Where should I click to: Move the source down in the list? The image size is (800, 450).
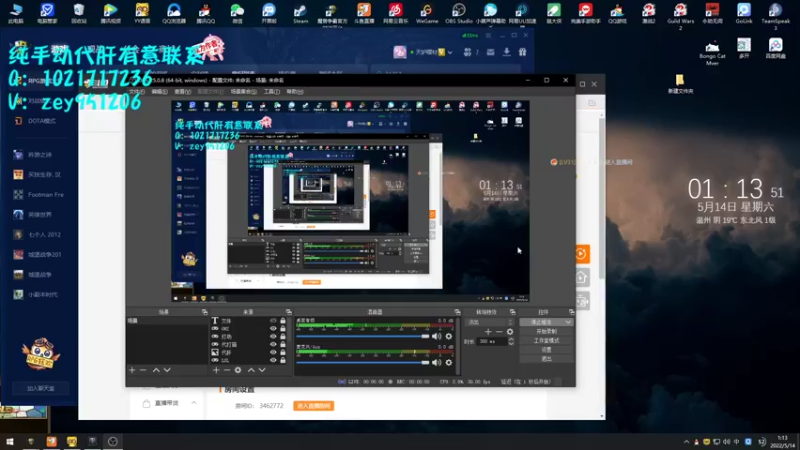pos(262,370)
